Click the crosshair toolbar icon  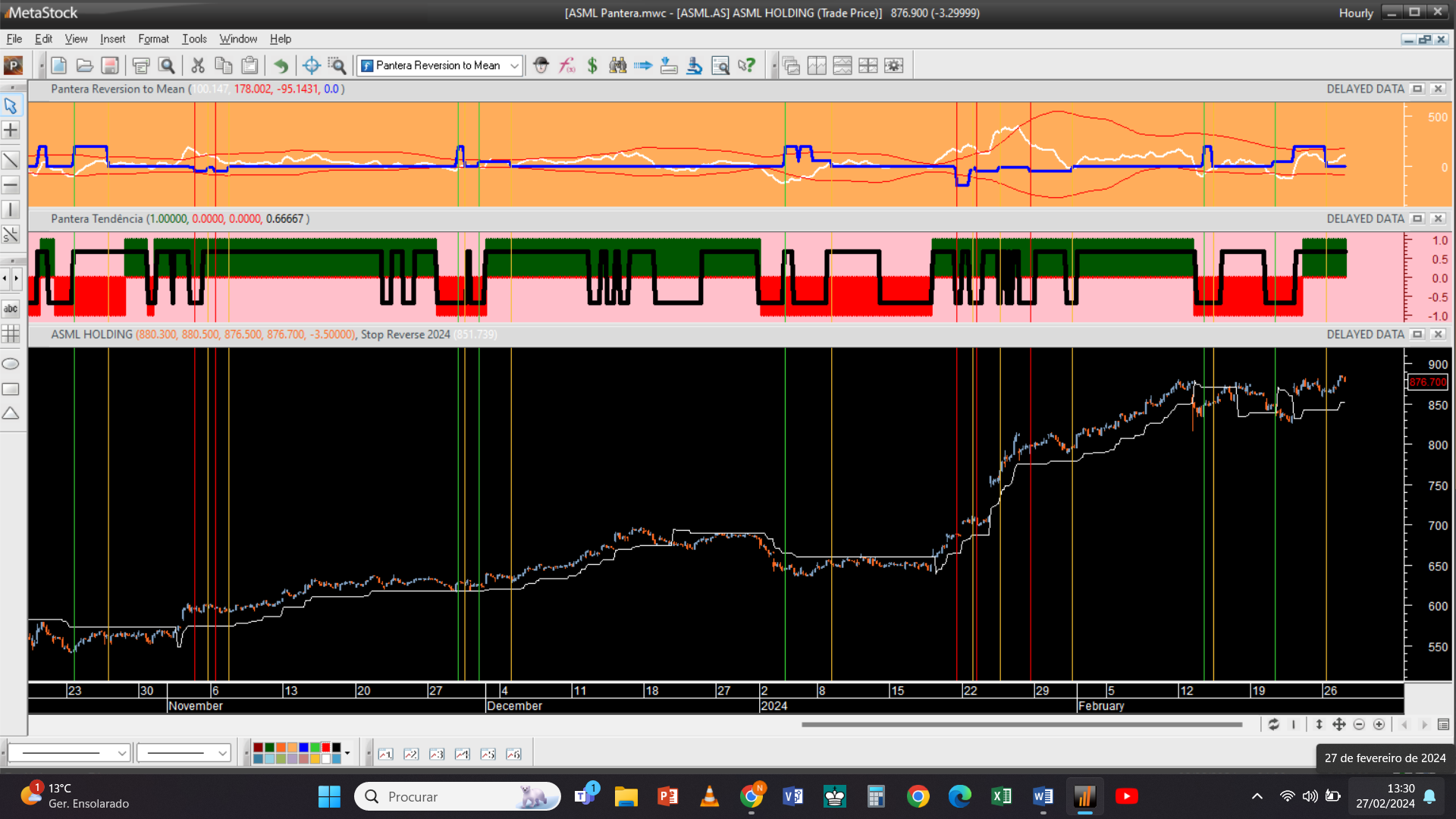click(311, 65)
